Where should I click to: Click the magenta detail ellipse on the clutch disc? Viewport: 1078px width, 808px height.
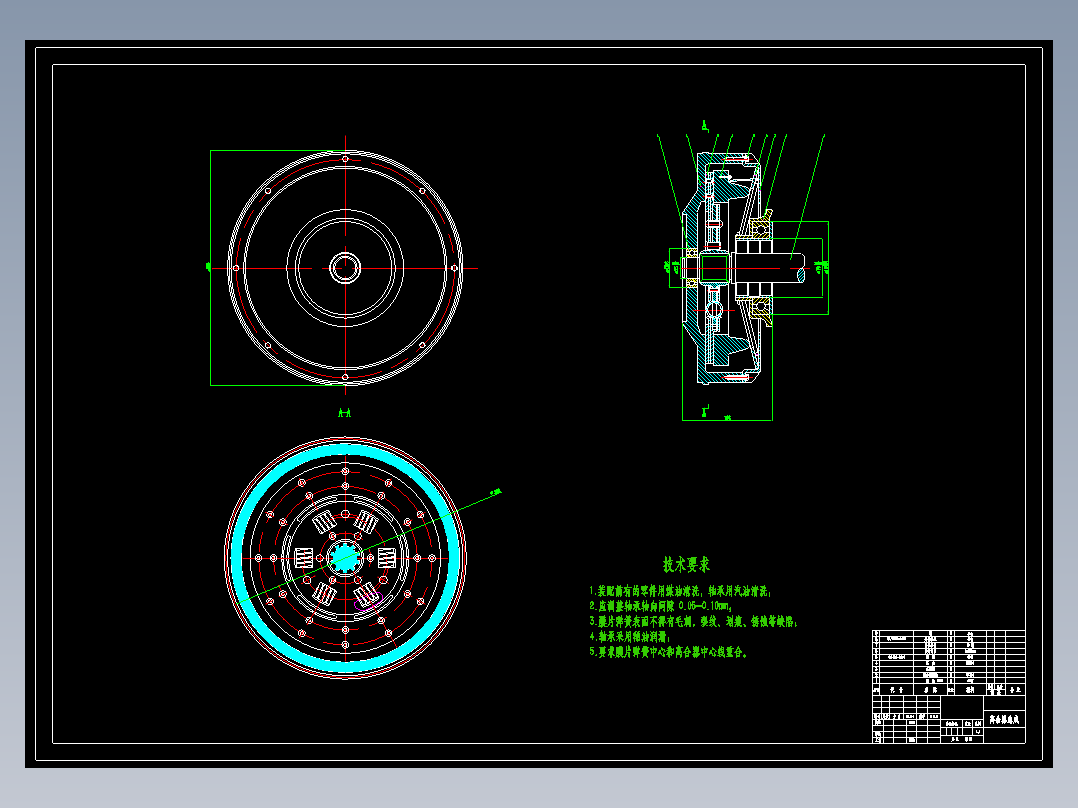click(368, 601)
